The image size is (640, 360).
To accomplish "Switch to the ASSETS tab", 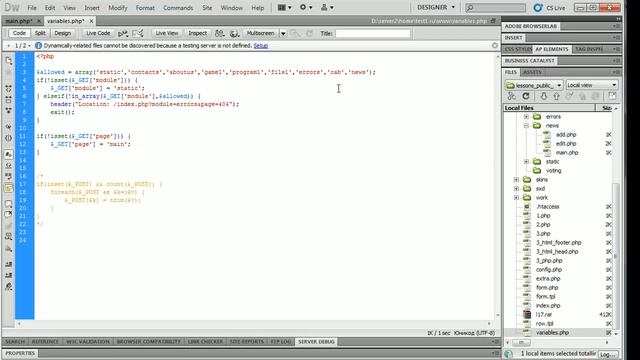I will (532, 72).
